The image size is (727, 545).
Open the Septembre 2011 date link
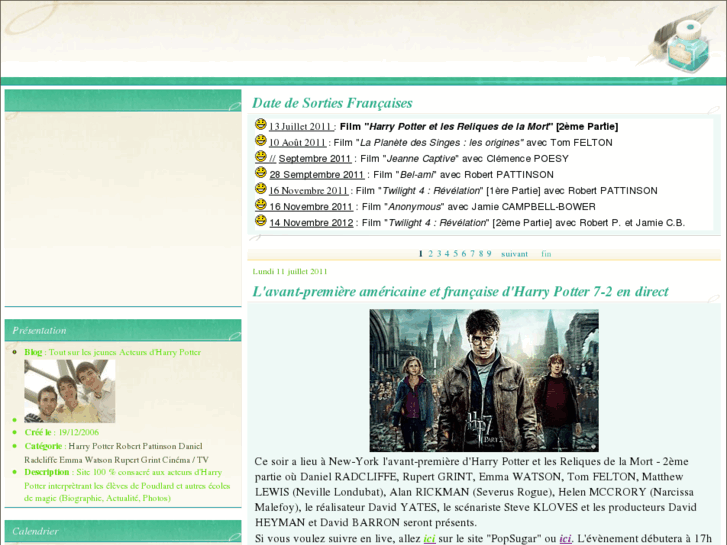click(315, 159)
